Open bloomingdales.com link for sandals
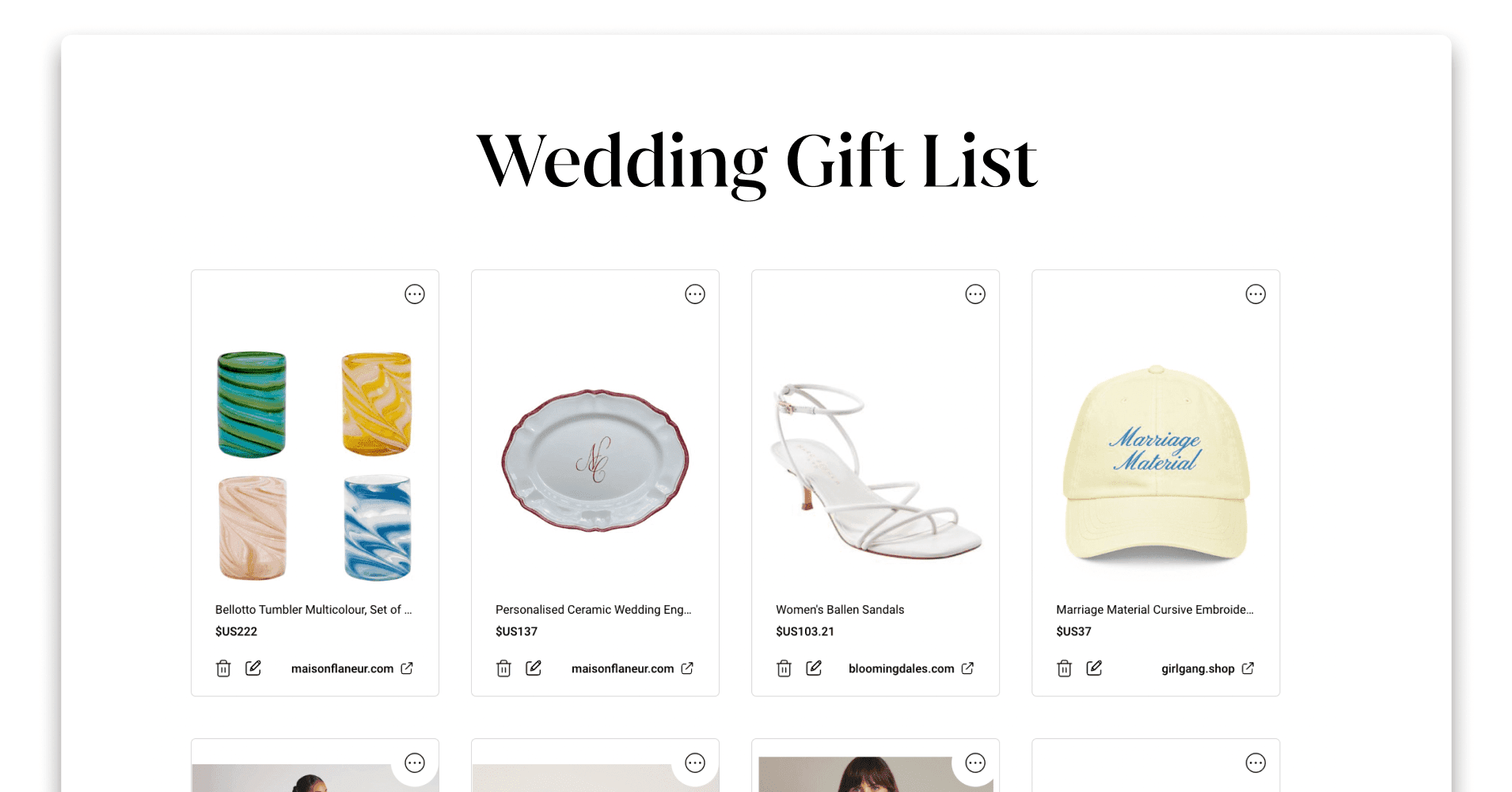Screen dimensions: 1512x792 (x=911, y=668)
